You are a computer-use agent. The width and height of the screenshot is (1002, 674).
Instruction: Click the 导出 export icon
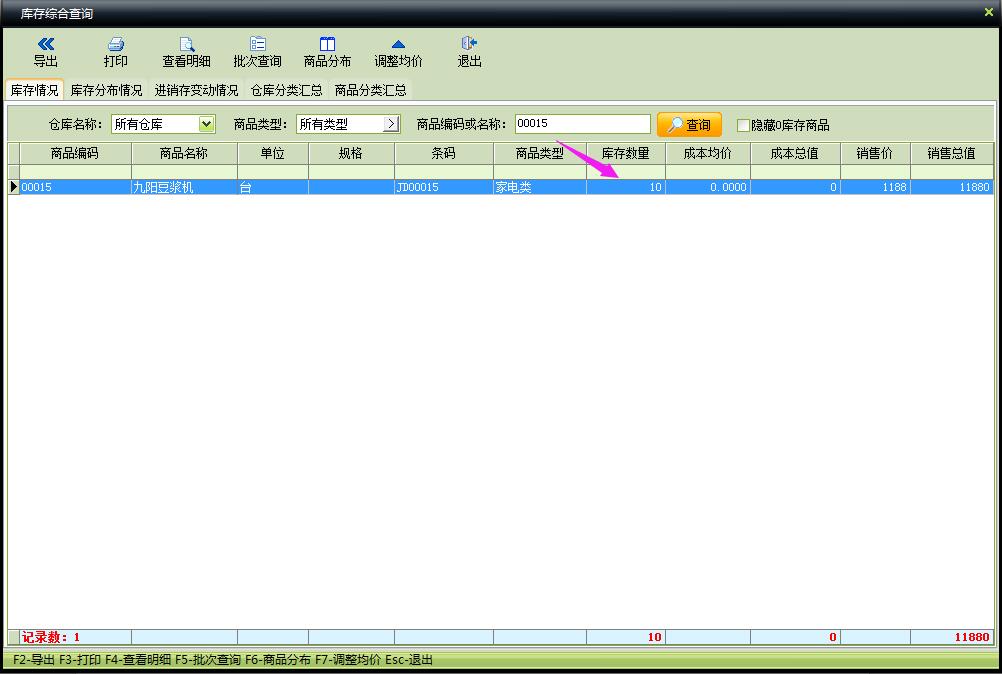[x=46, y=43]
